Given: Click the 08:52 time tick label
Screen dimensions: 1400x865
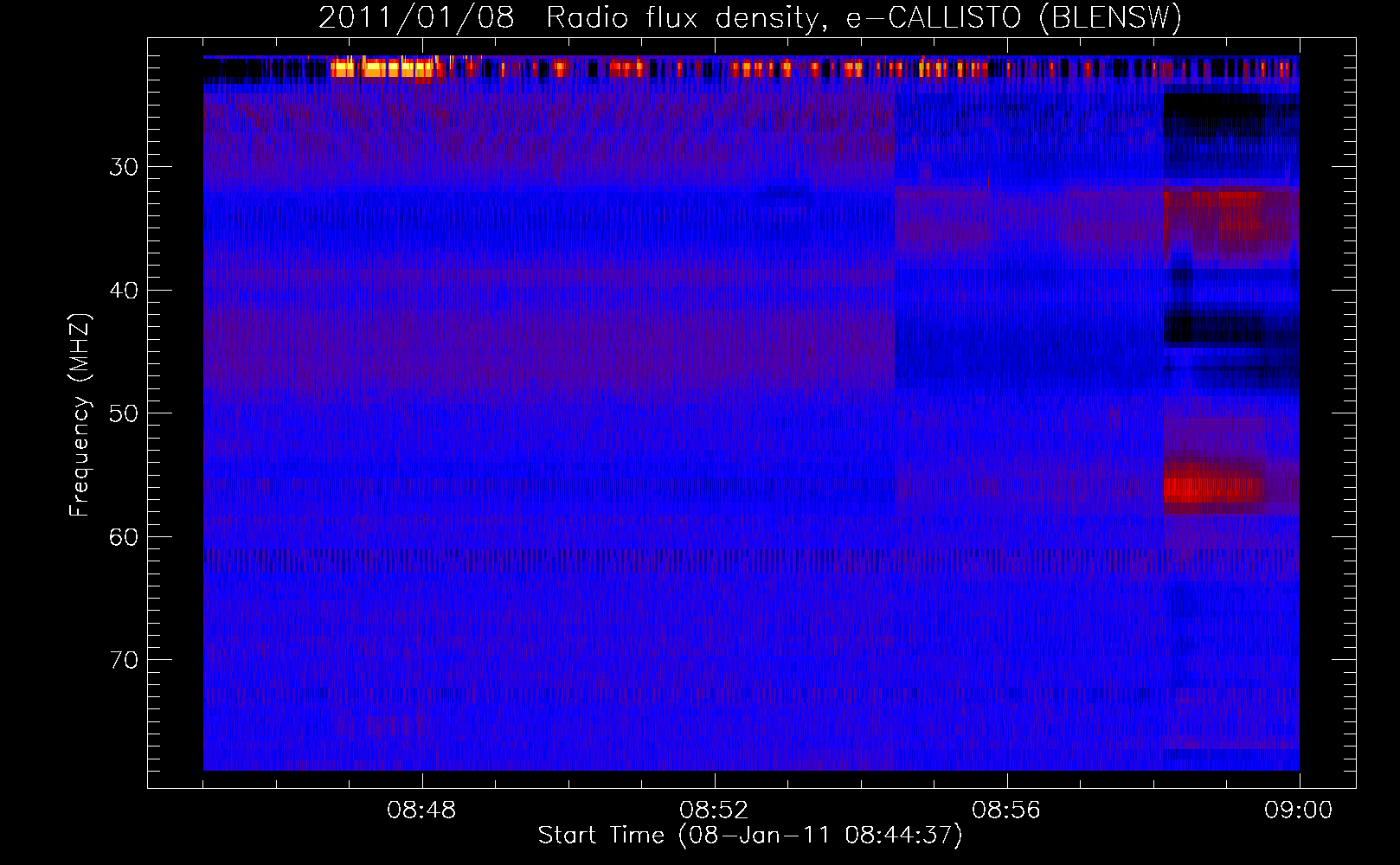Looking at the screenshot, I should (714, 811).
